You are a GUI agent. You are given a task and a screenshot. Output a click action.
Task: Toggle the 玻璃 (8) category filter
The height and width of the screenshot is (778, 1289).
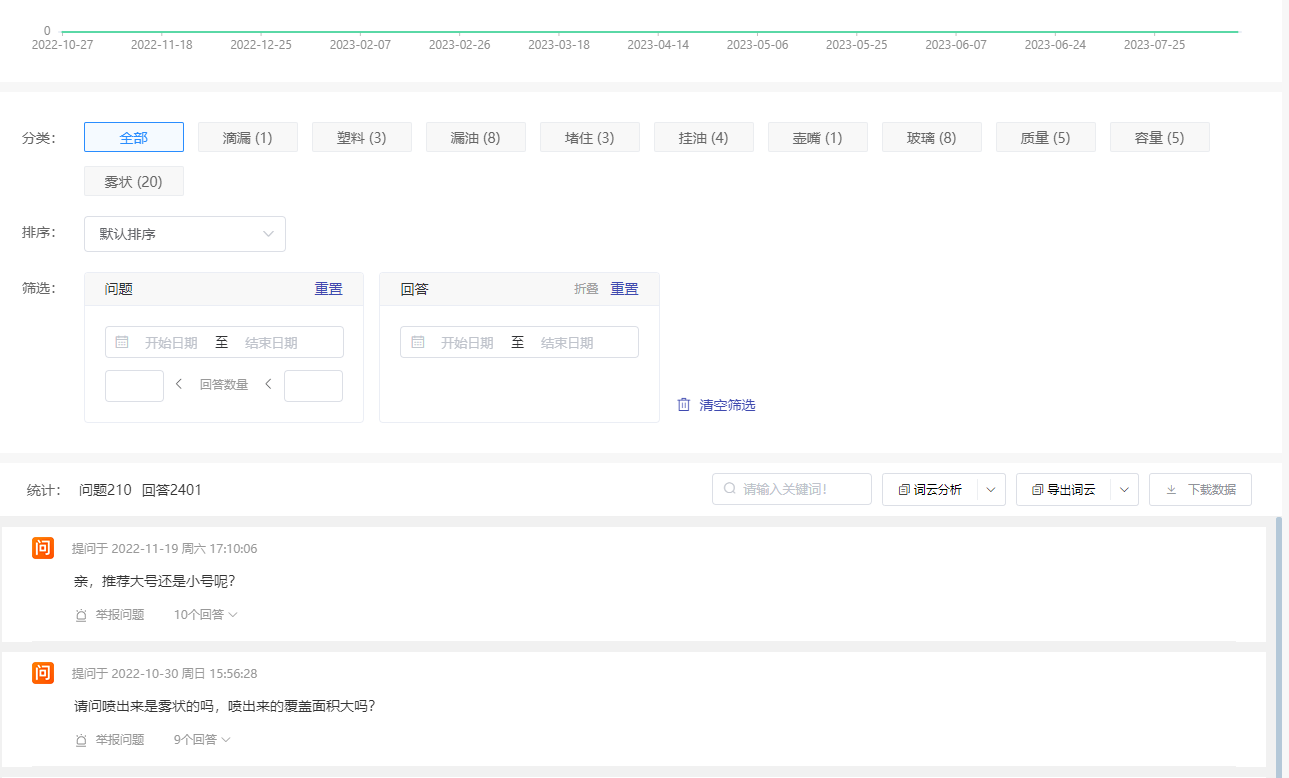click(931, 137)
